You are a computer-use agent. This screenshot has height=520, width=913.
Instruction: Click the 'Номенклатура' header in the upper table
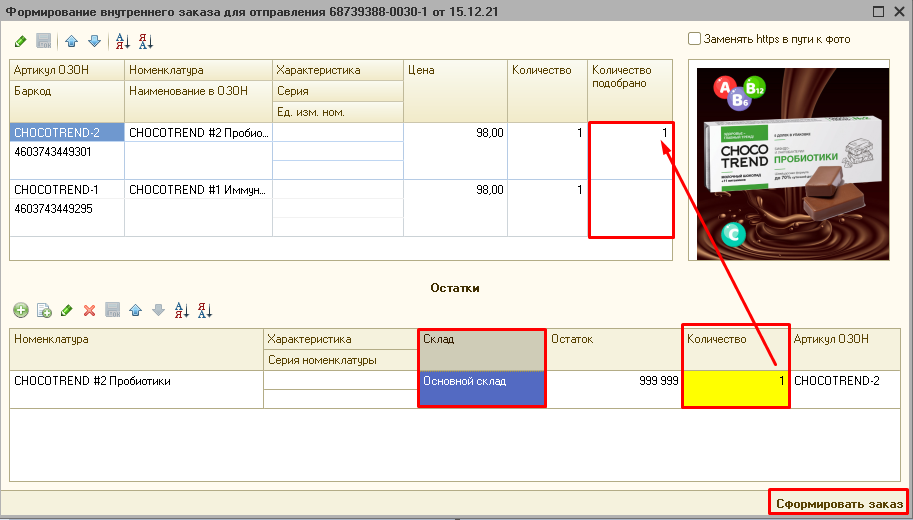[x=199, y=70]
